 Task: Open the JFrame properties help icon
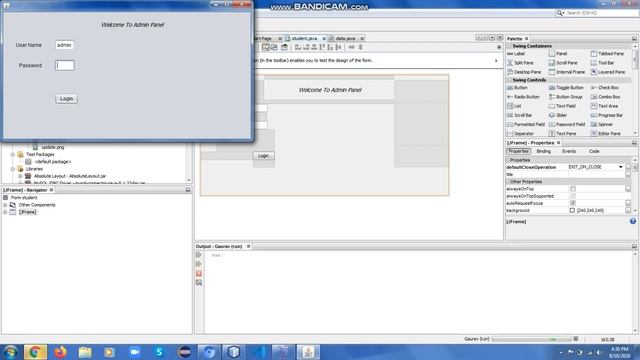pos(633,221)
